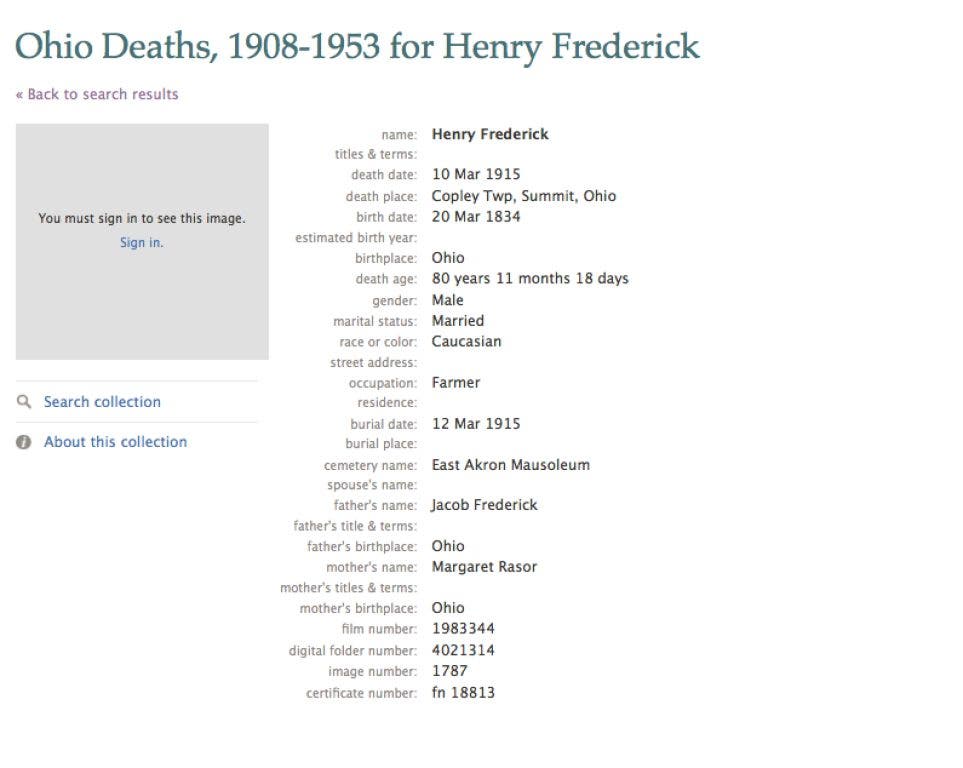Image resolution: width=963 pixels, height=768 pixels.
Task: Click the Sign in link
Action: point(142,243)
